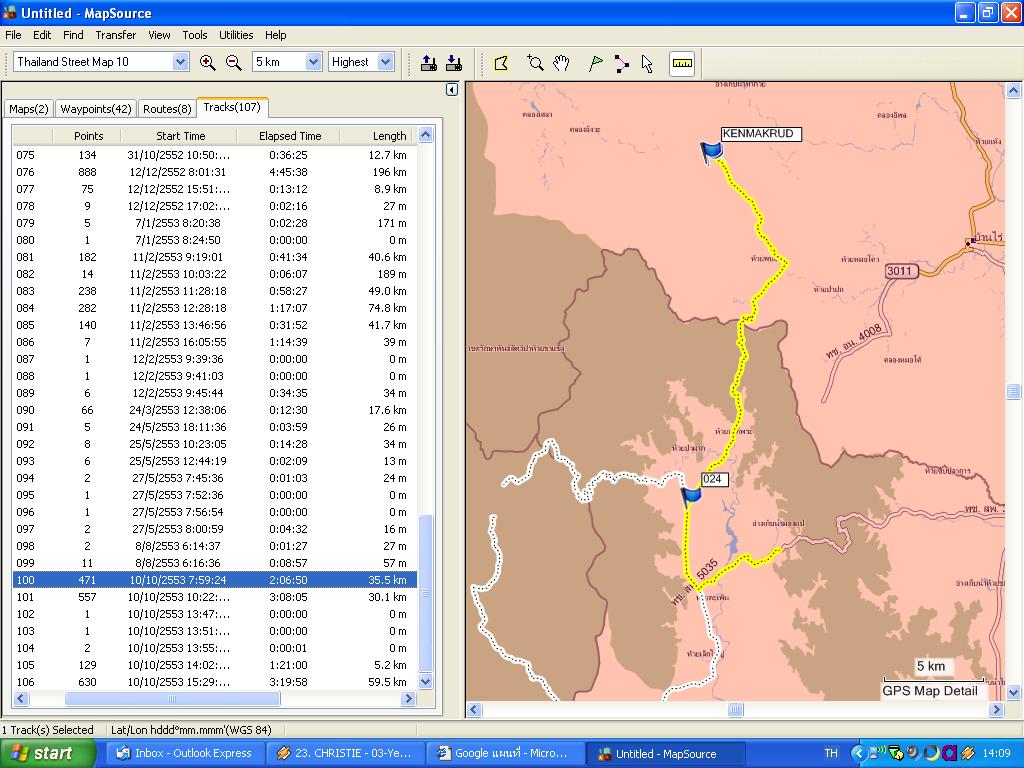Click the Receive From Device icon
Viewport: 1024px width, 768px height.
tap(454, 63)
